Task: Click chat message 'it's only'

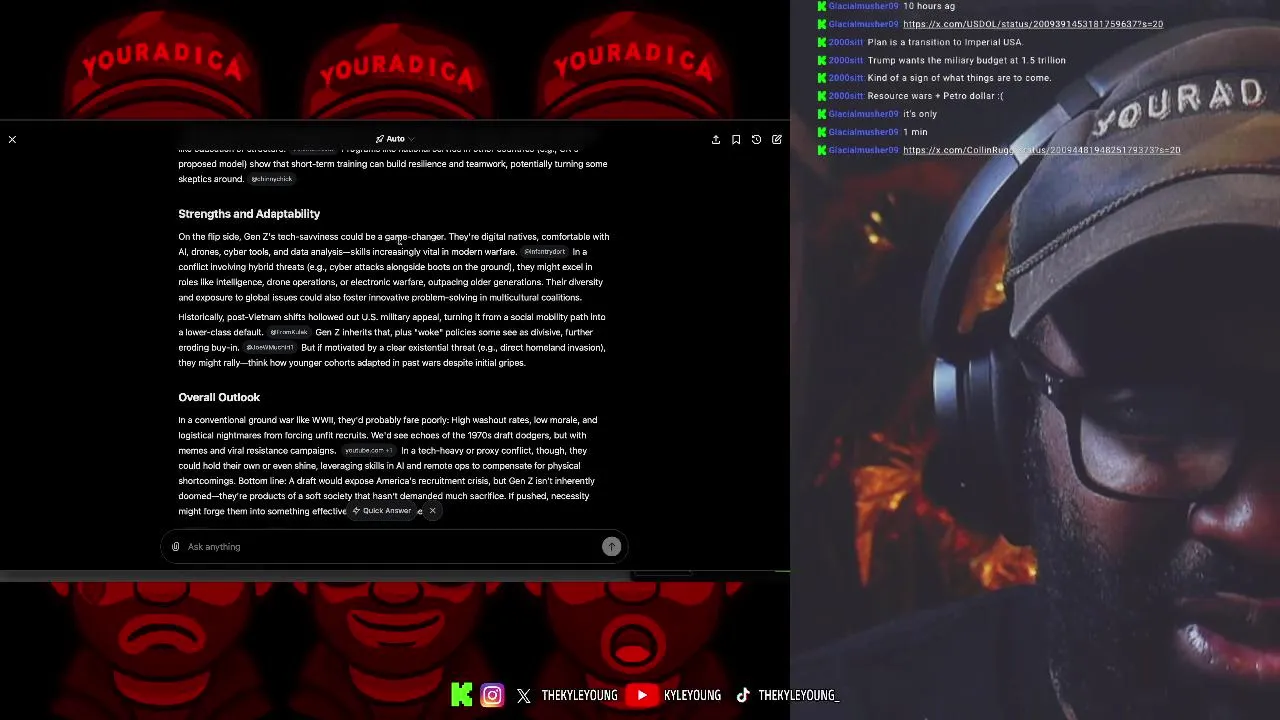Action: pos(920,114)
